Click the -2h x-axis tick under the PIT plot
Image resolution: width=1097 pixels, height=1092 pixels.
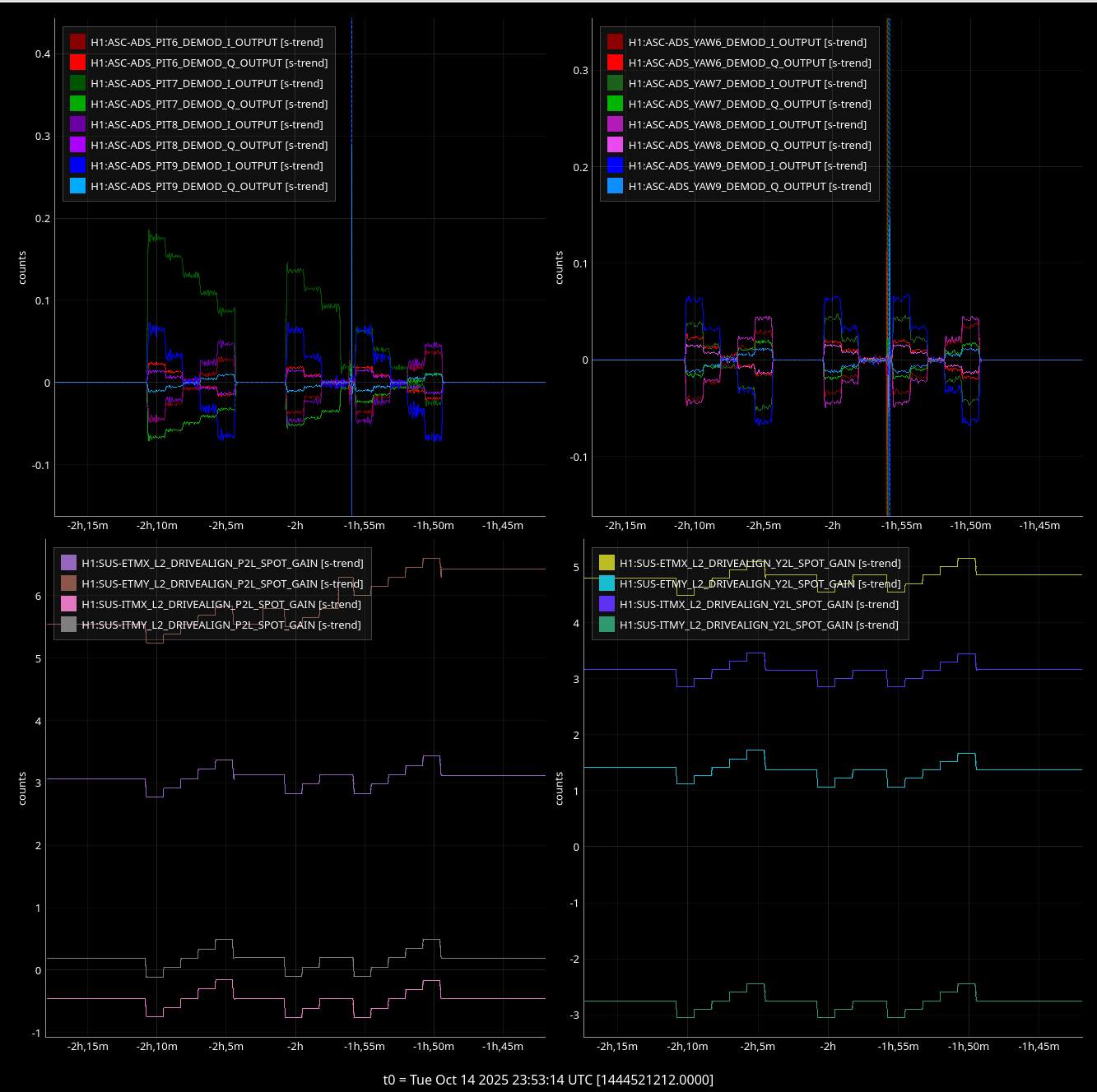click(x=295, y=526)
